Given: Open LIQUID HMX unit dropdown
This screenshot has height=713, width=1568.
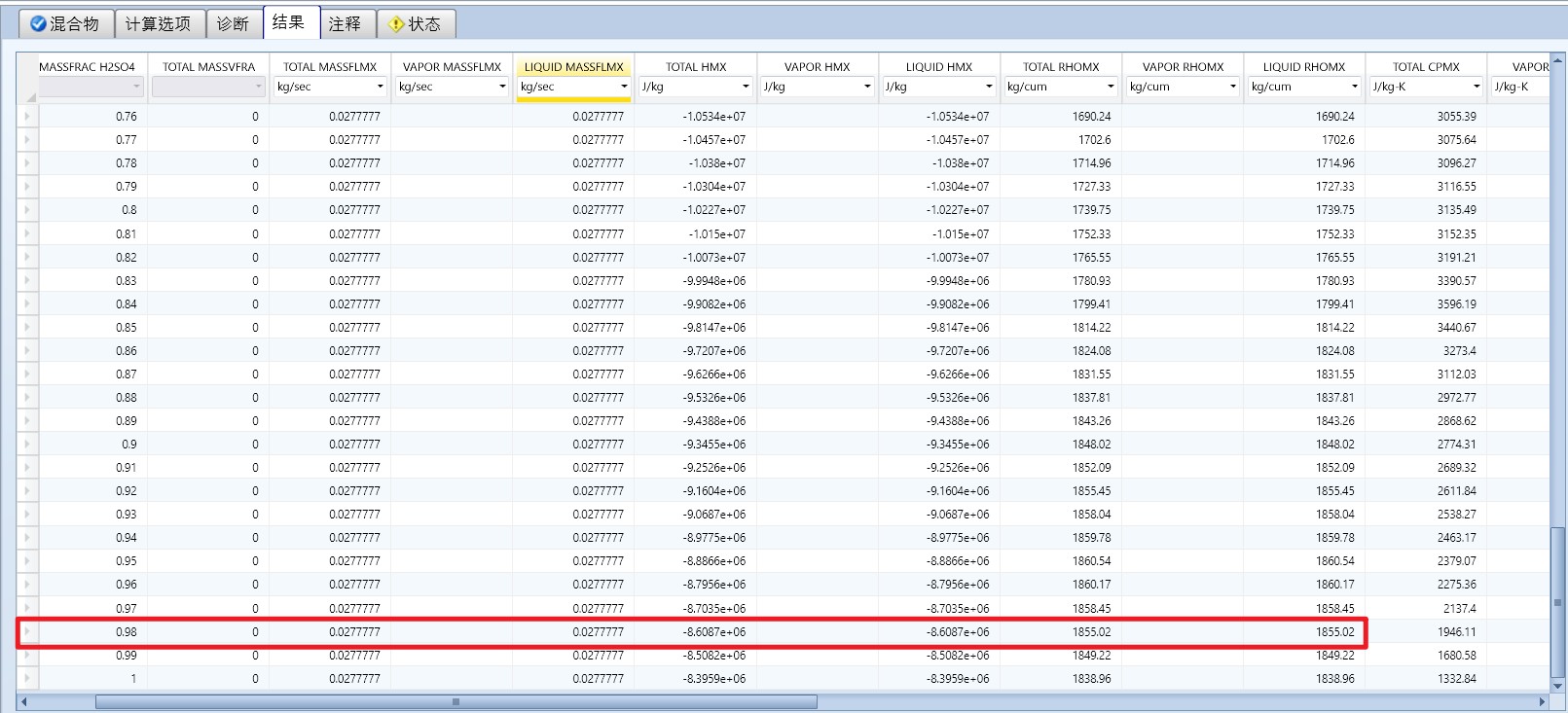Looking at the screenshot, I should coord(938,87).
